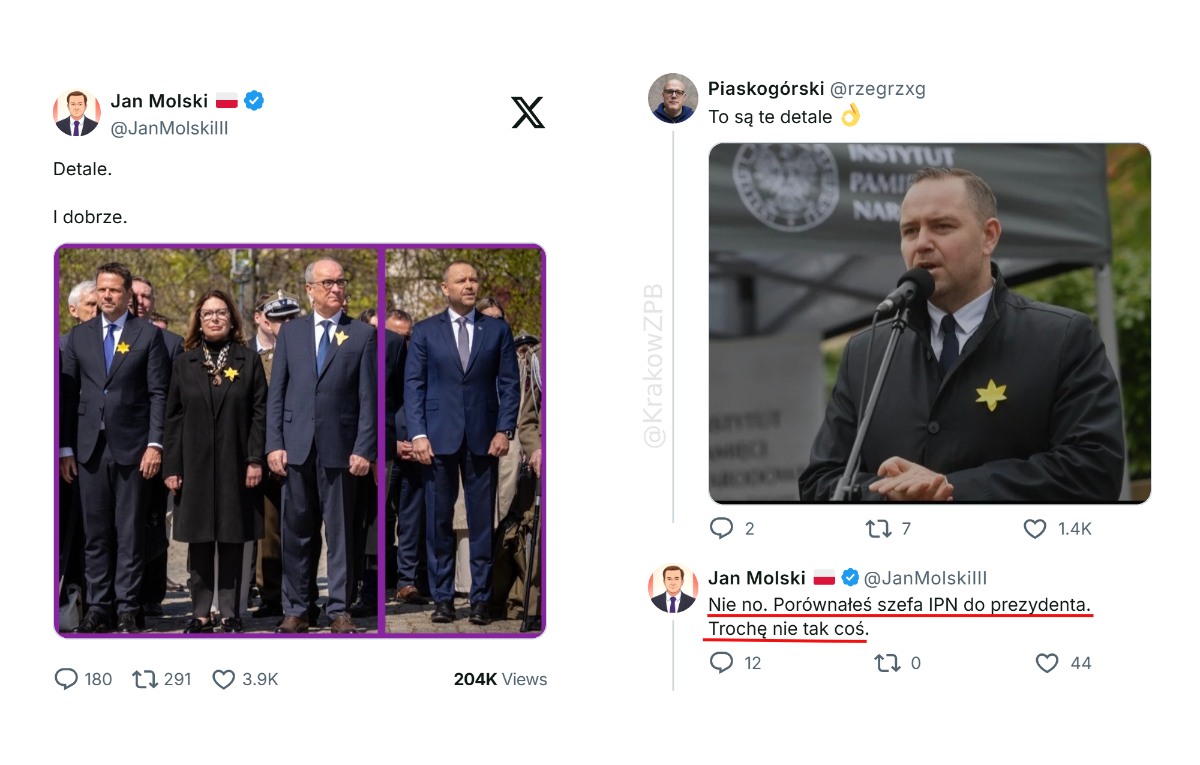Click the @JanMolskiIII handle on main tweet

[x=169, y=128]
